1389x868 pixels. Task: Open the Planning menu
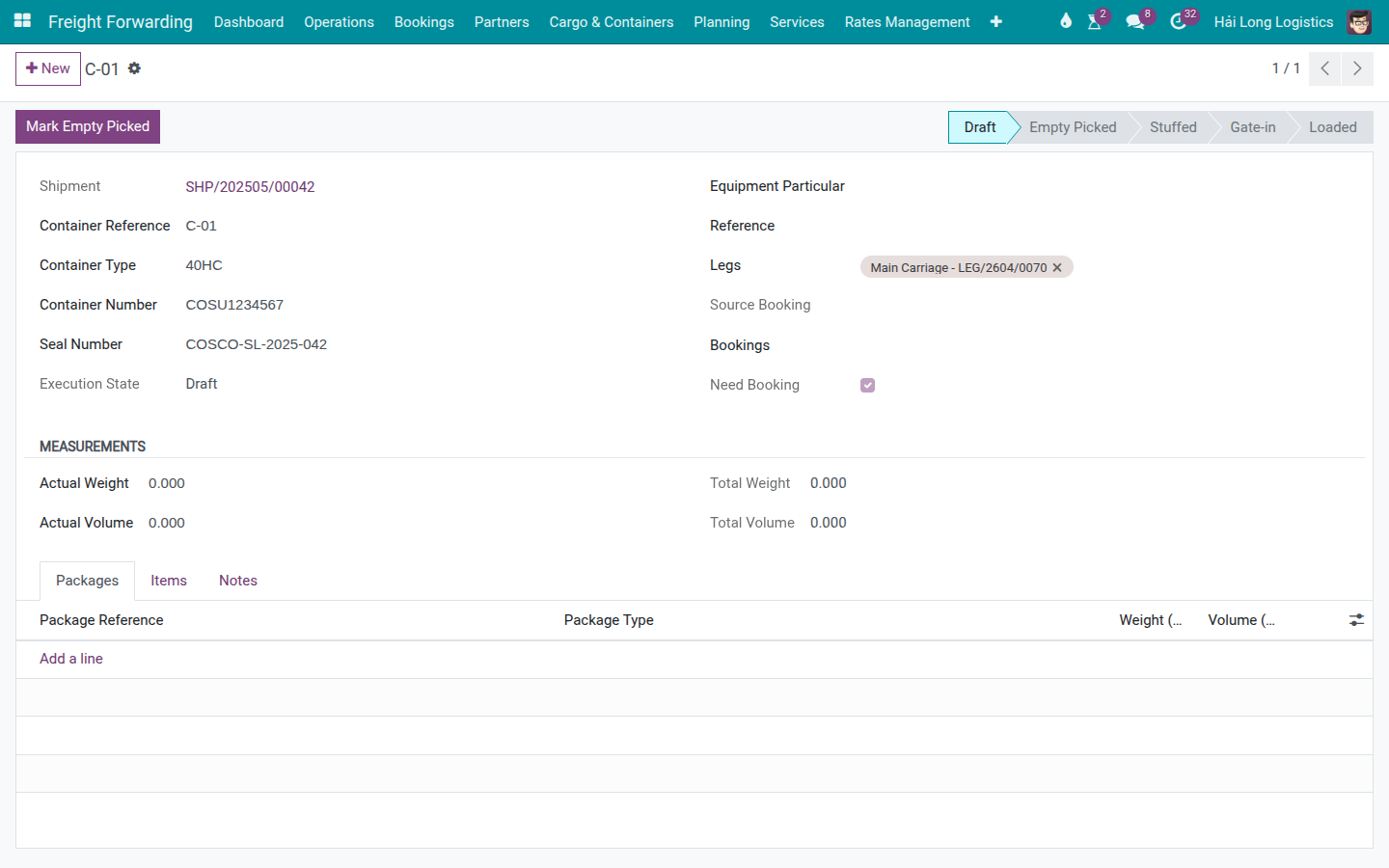tap(722, 21)
